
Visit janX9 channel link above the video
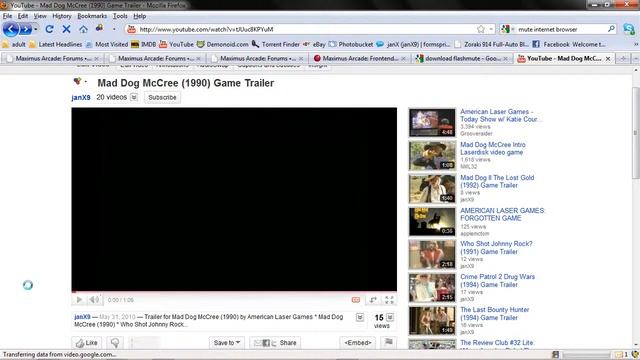tap(81, 98)
